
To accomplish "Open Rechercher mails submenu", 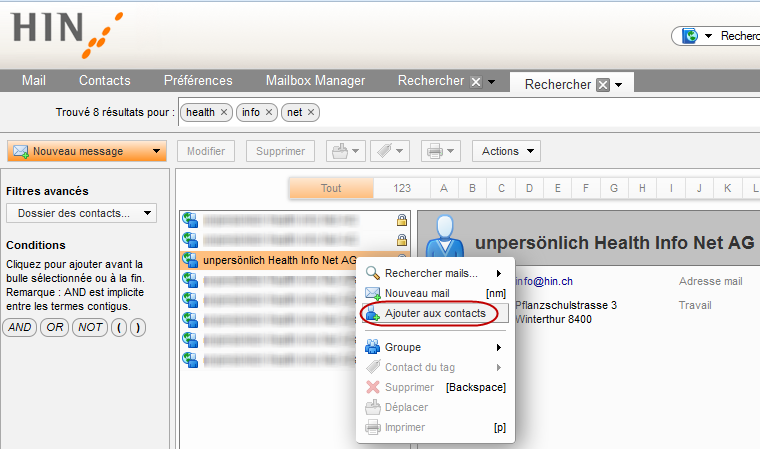I will 435,273.
